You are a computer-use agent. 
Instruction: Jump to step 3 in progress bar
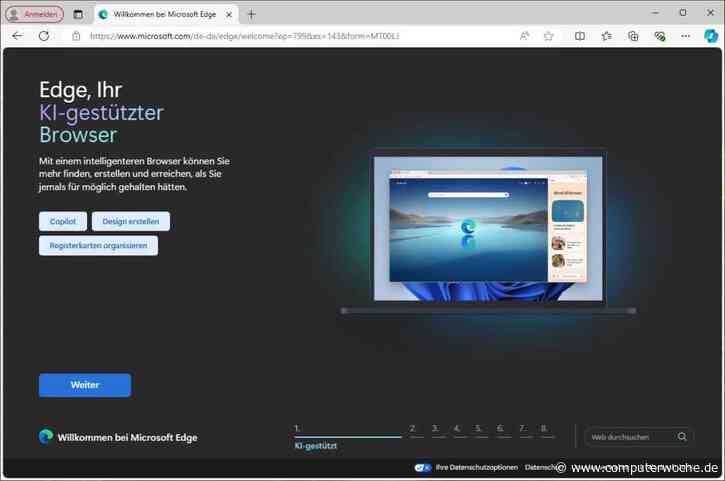[x=438, y=430]
